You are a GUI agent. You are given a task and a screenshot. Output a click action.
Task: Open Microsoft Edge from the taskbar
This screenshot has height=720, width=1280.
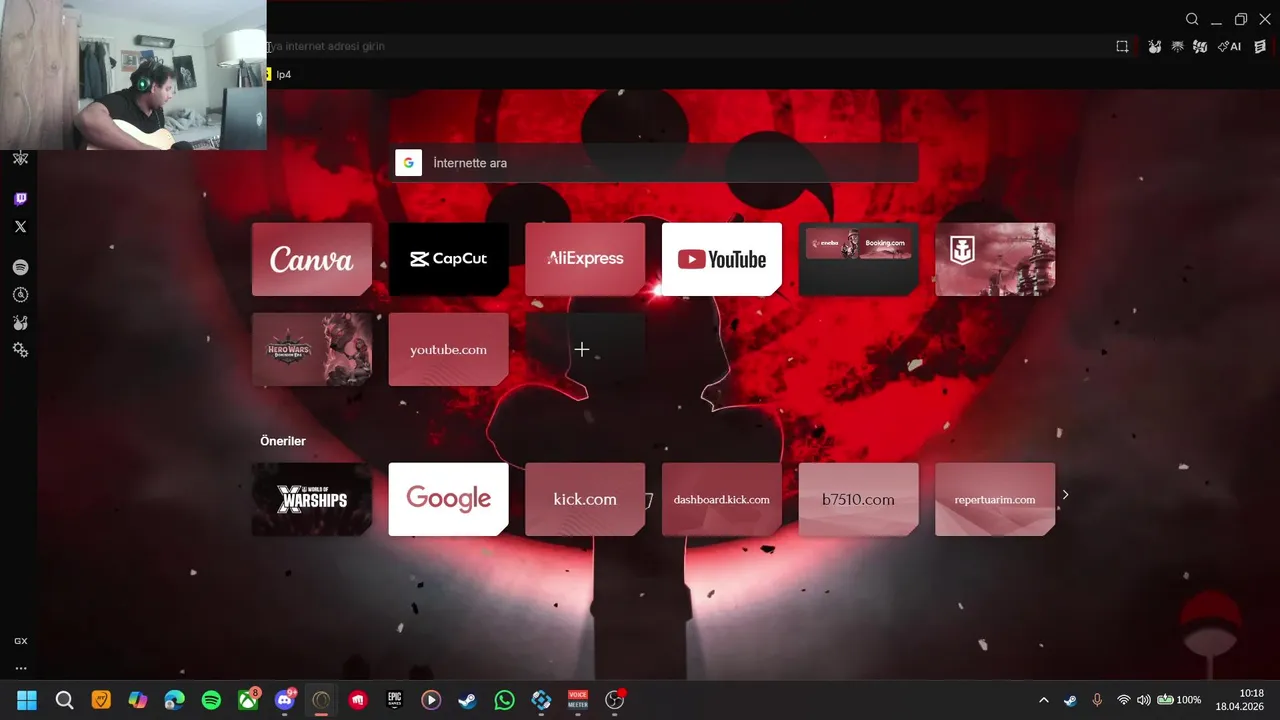click(174, 700)
